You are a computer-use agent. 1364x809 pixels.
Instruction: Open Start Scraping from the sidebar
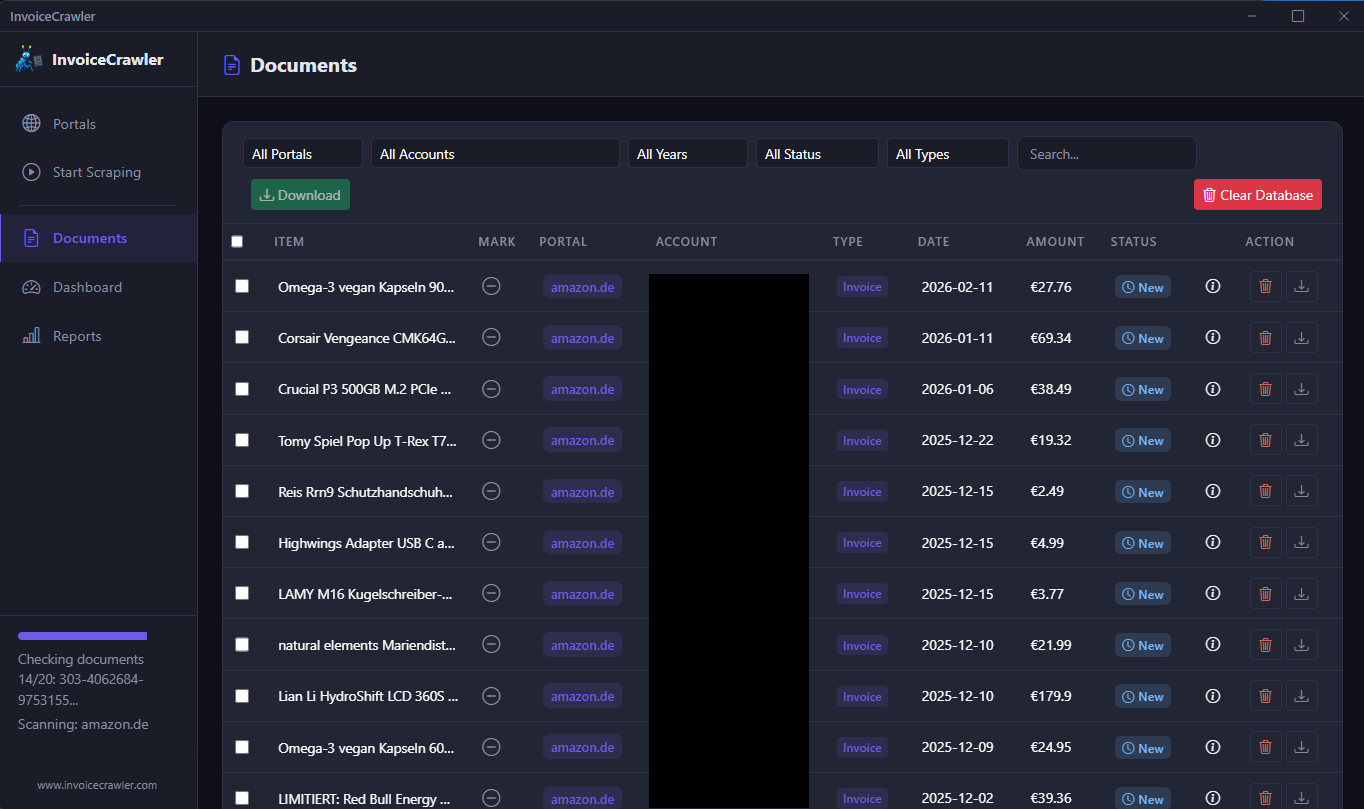tap(99, 172)
